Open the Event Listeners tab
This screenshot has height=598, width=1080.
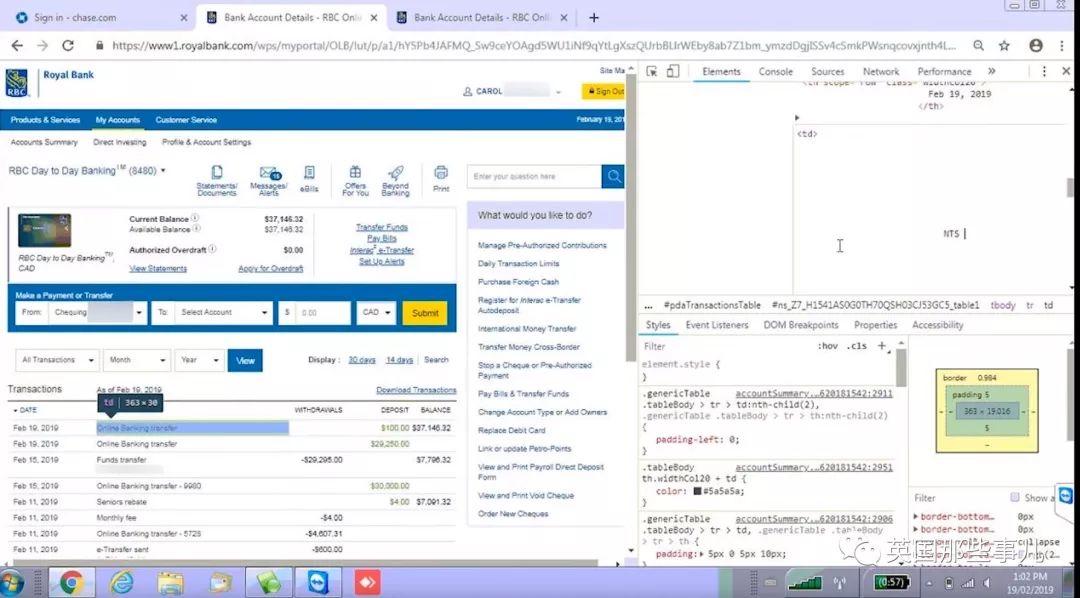tap(716, 325)
